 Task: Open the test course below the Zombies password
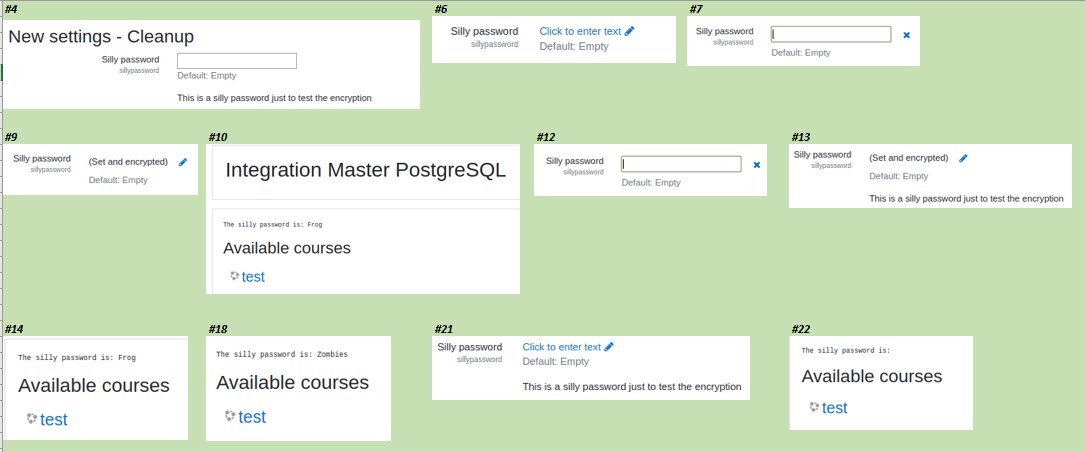click(252, 417)
